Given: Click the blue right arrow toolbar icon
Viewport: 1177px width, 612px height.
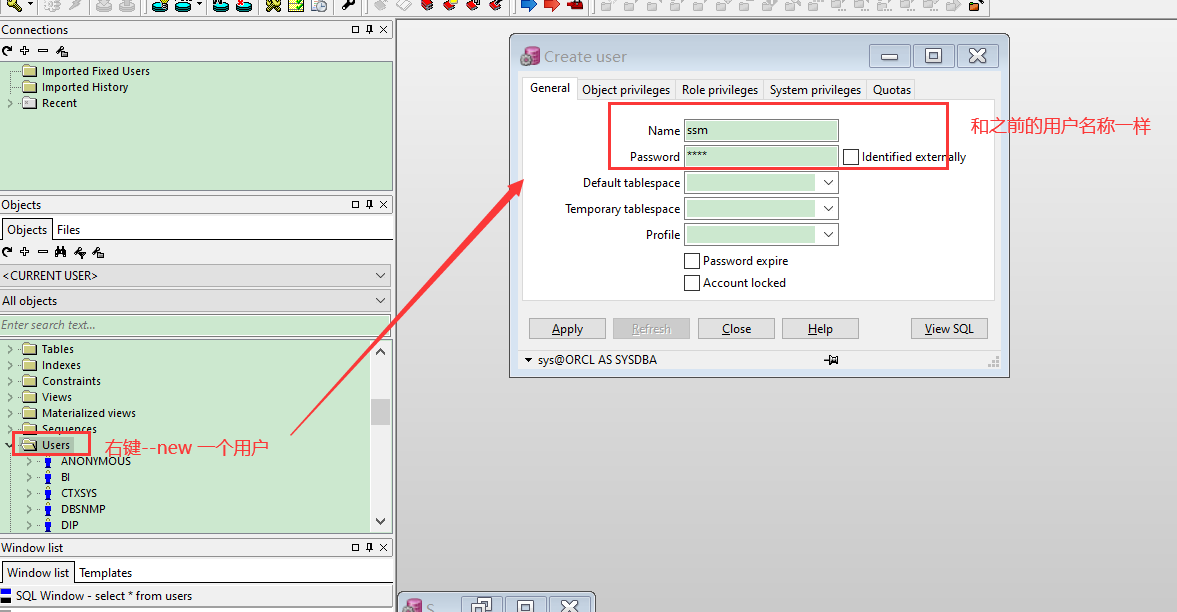Looking at the screenshot, I should click(528, 5).
